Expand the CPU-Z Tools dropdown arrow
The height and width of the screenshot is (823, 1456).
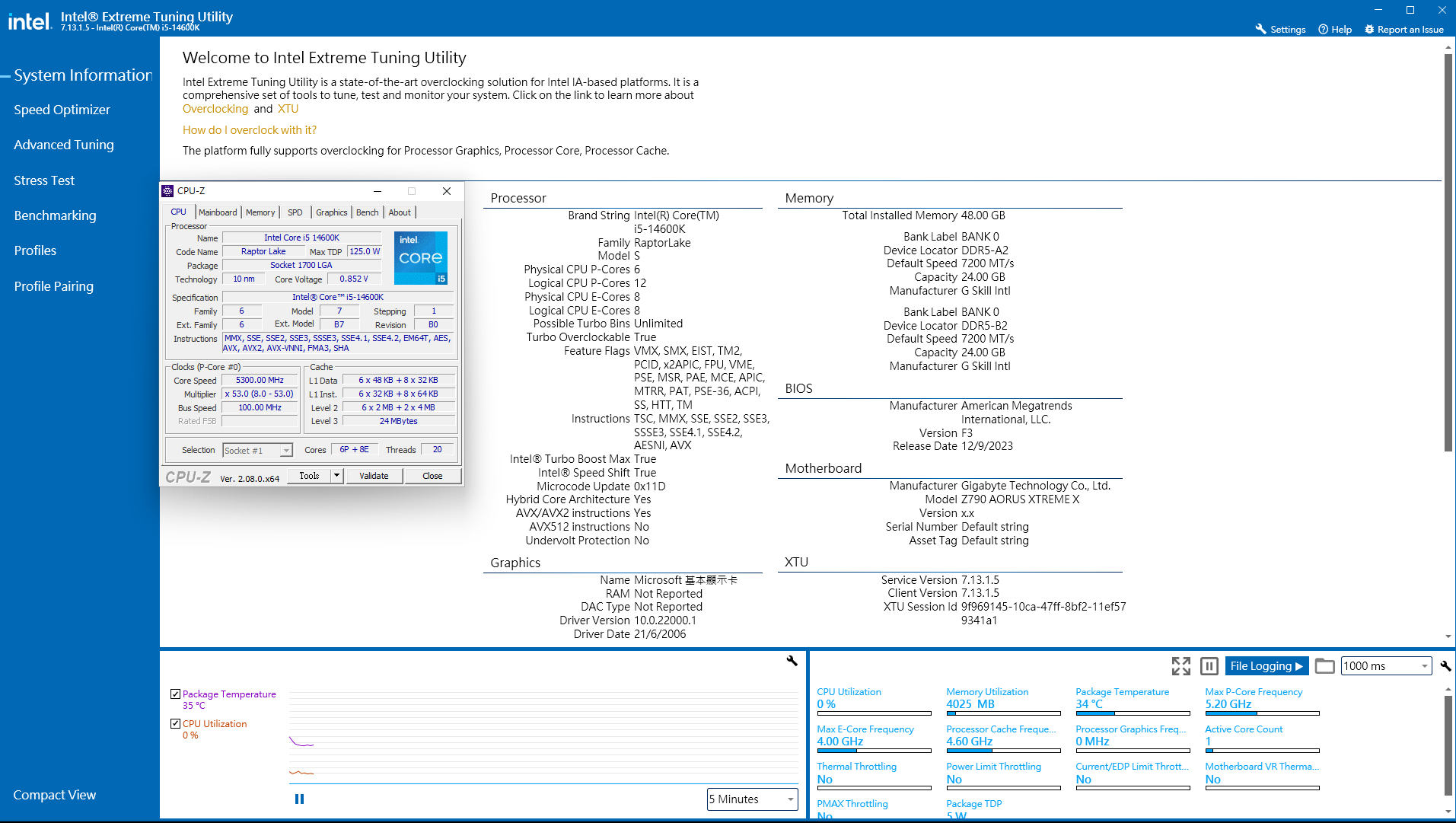pos(336,476)
